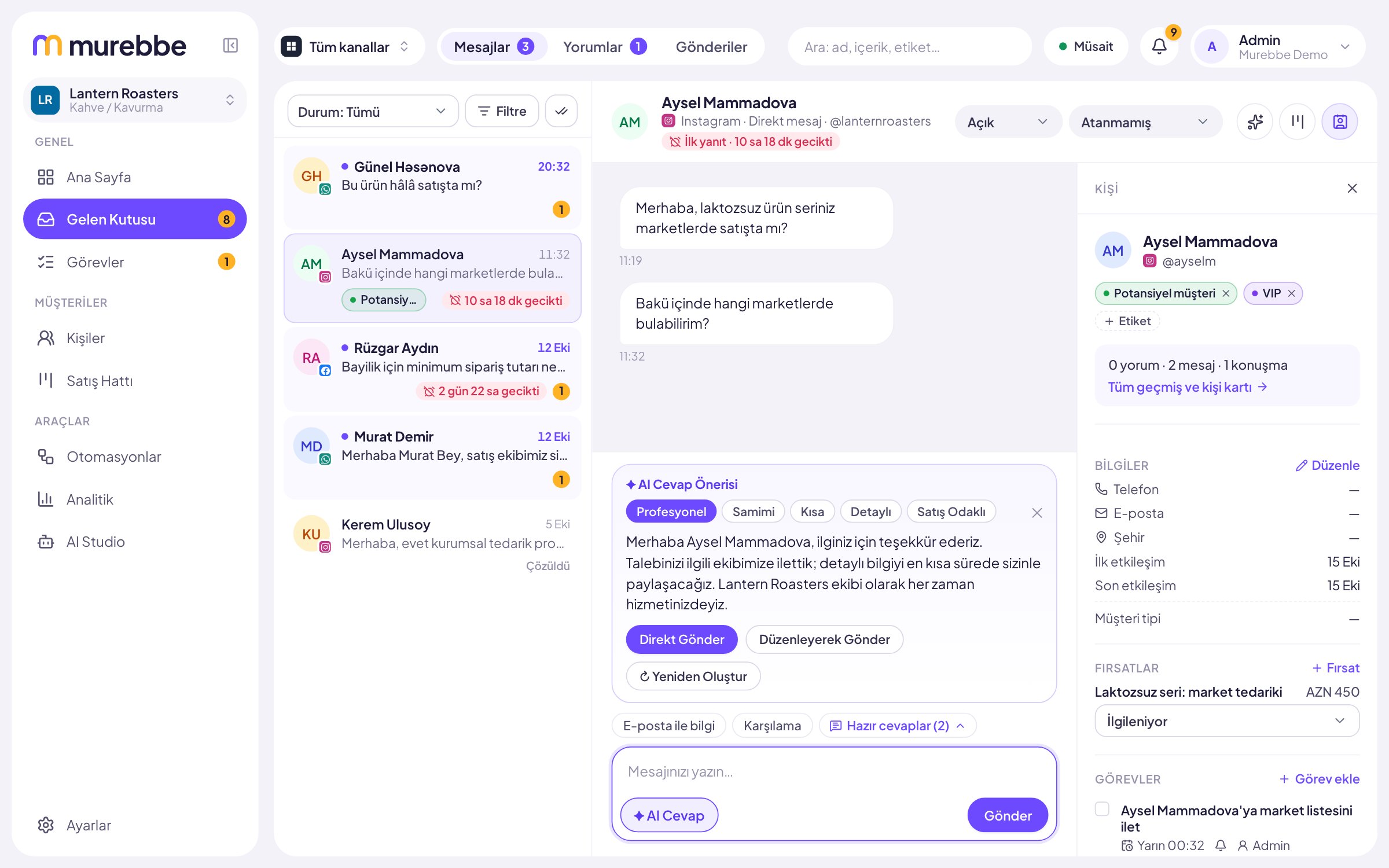
Task: Select the Profesyonel tone chip
Action: (671, 512)
